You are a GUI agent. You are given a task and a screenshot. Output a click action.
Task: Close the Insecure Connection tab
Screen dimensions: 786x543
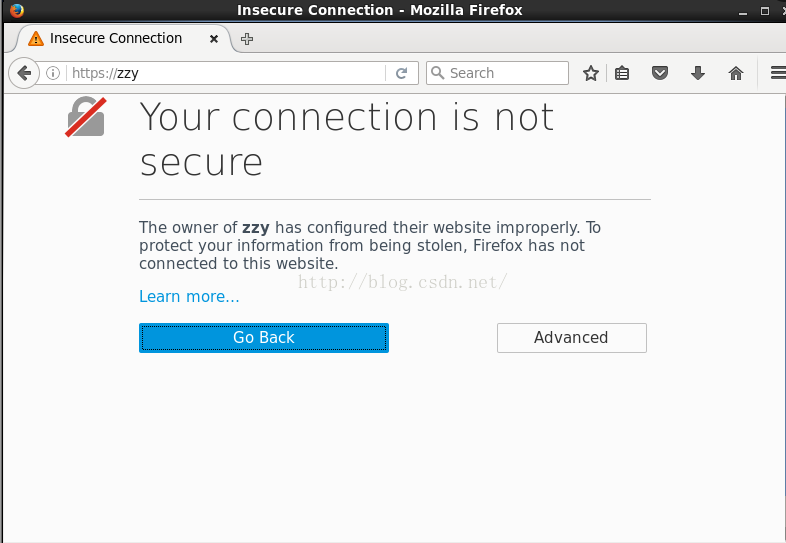(214, 39)
